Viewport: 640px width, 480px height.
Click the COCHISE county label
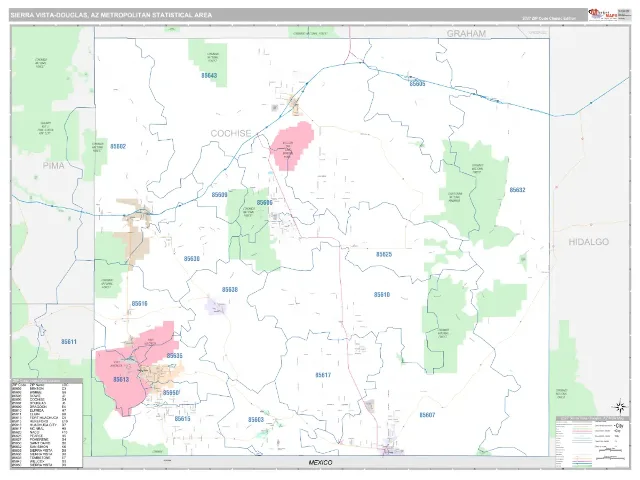pyautogui.click(x=231, y=133)
